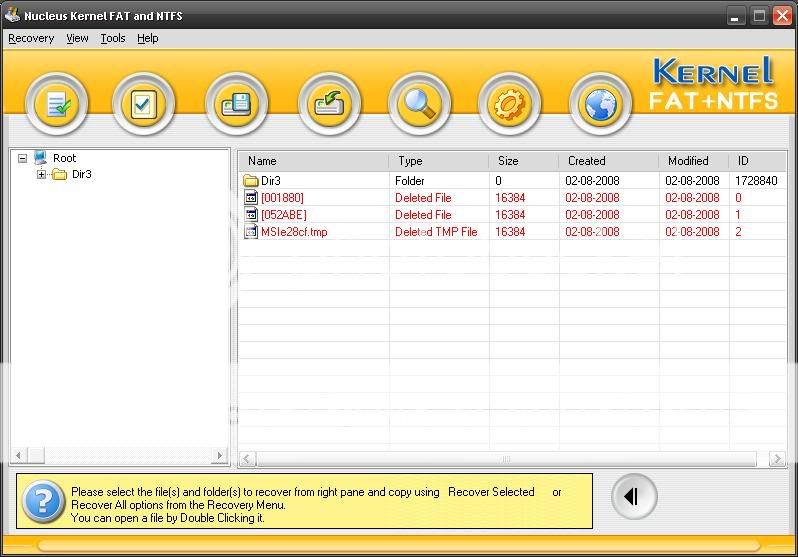This screenshot has height=557, width=798.
Task: Open the magnifier Find files tool
Action: pyautogui.click(x=419, y=104)
